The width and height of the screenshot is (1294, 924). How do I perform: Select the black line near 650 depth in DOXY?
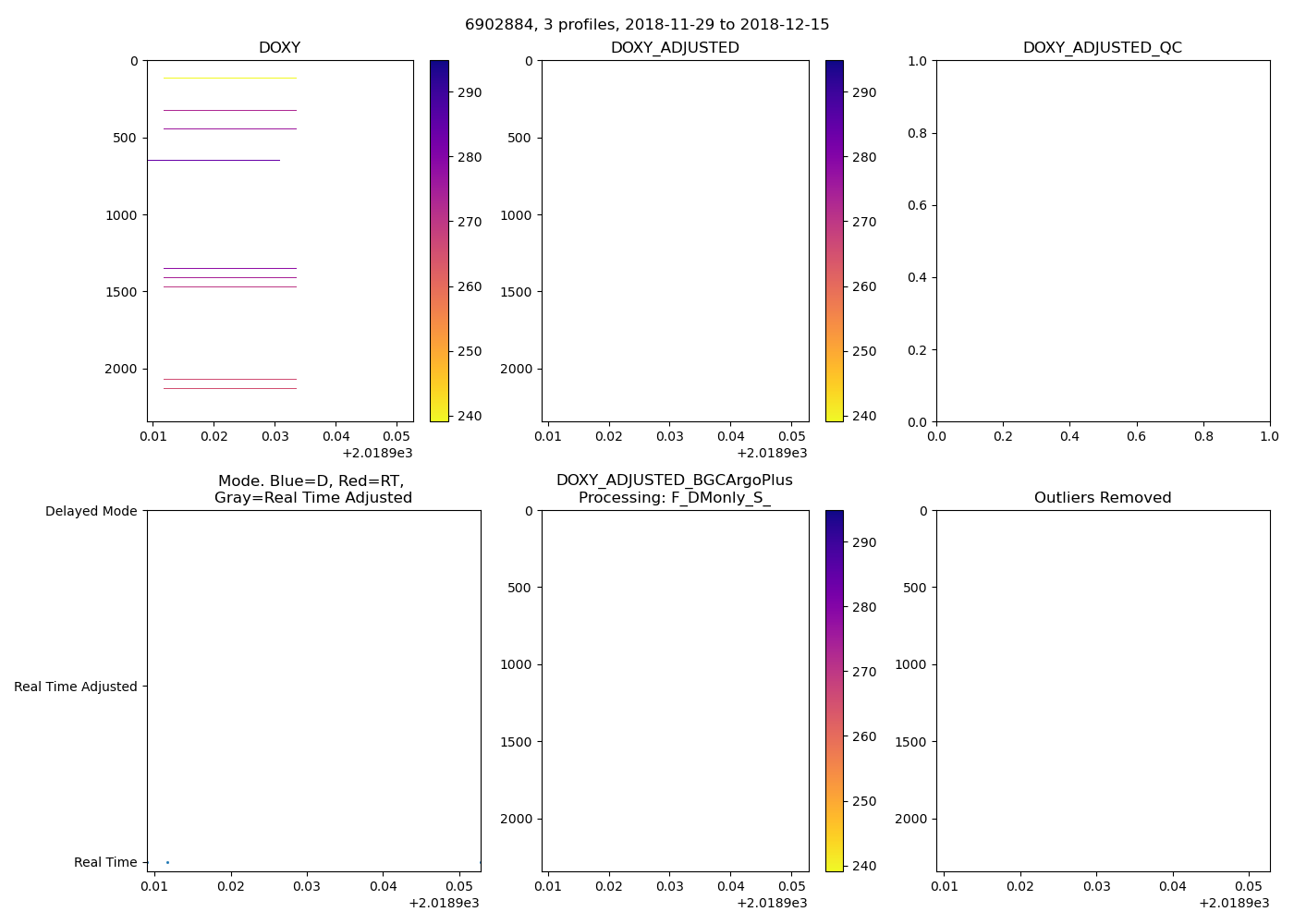coord(214,160)
